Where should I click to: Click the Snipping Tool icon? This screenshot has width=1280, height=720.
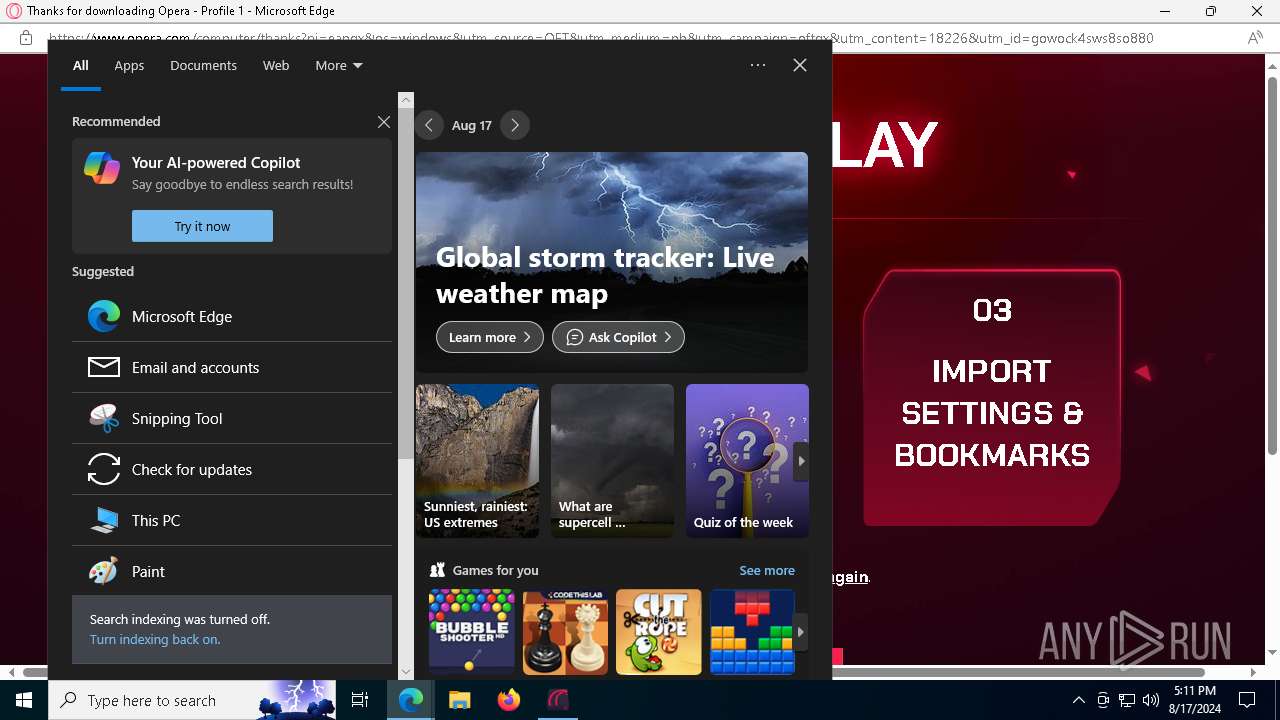104,418
